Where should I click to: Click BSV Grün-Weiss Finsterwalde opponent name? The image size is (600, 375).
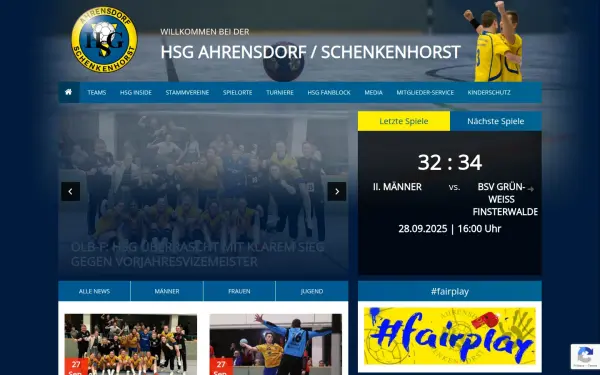point(505,199)
